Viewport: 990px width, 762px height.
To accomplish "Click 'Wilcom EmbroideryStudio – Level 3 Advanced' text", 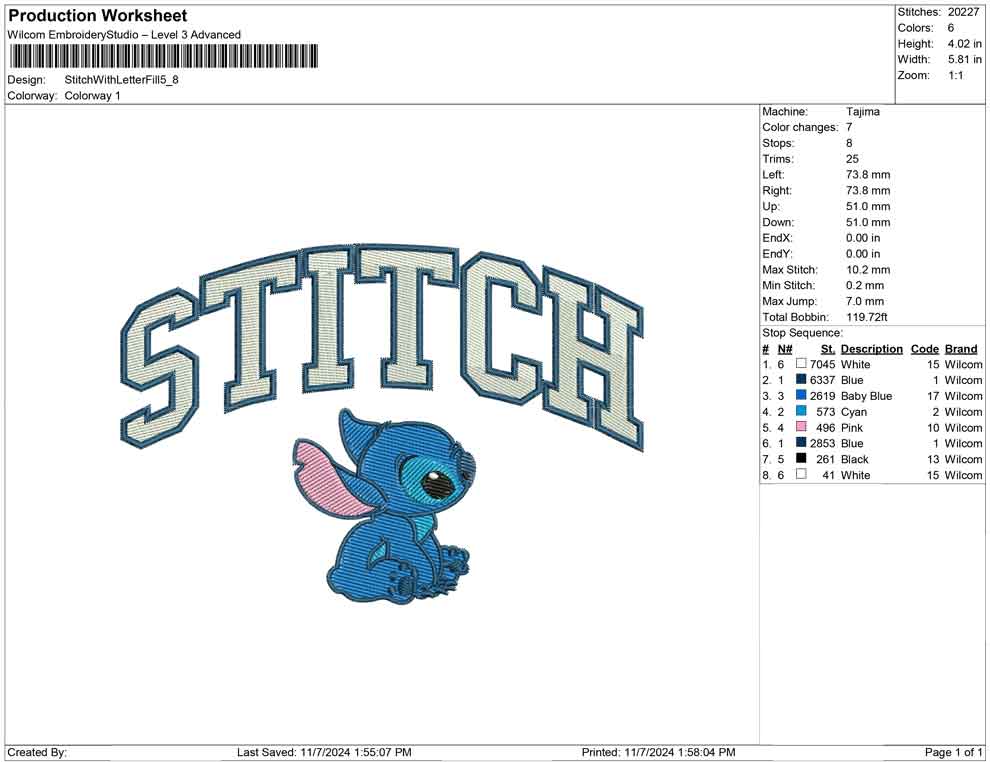I will (x=124, y=35).
